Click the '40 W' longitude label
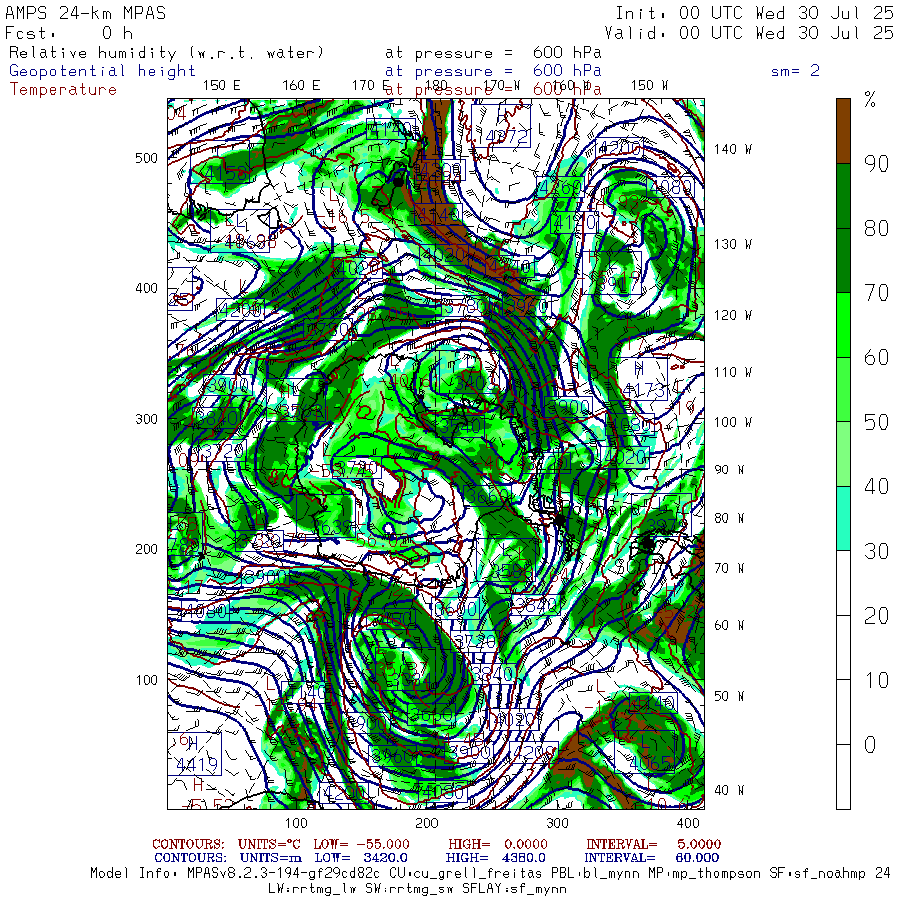This screenshot has width=900, height=900. pos(729,790)
